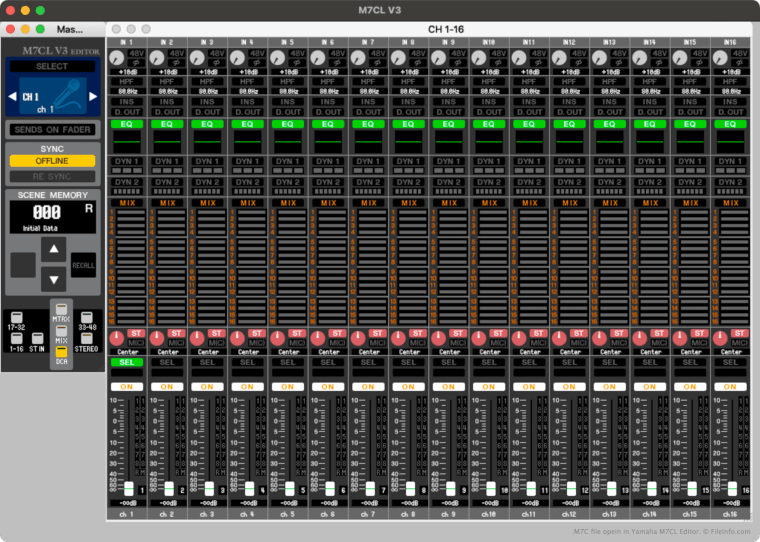Screen dimensions: 760x542
Task: Open the DCA window icon
Action: click(62, 353)
